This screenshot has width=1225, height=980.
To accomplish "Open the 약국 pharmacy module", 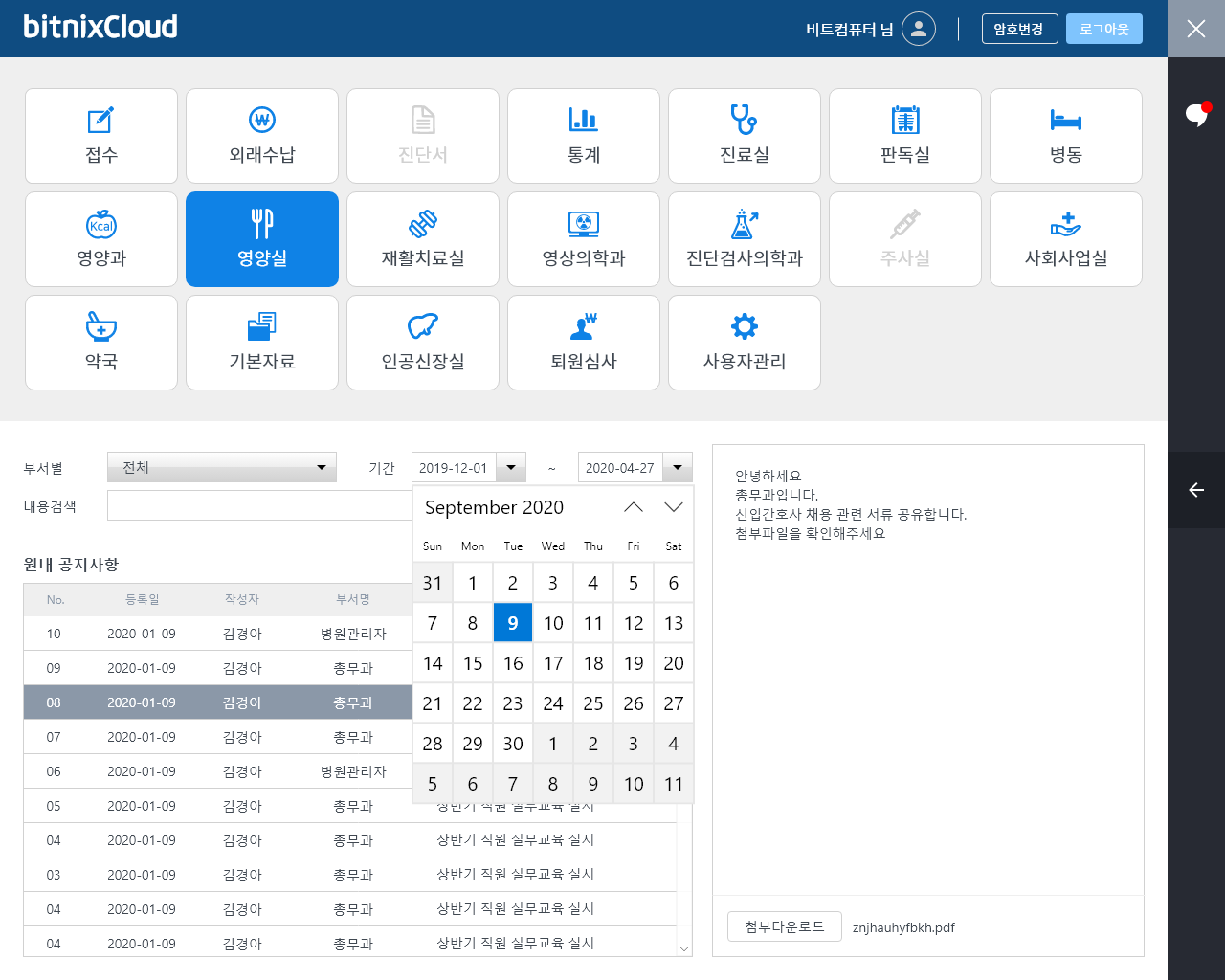I will point(101,343).
